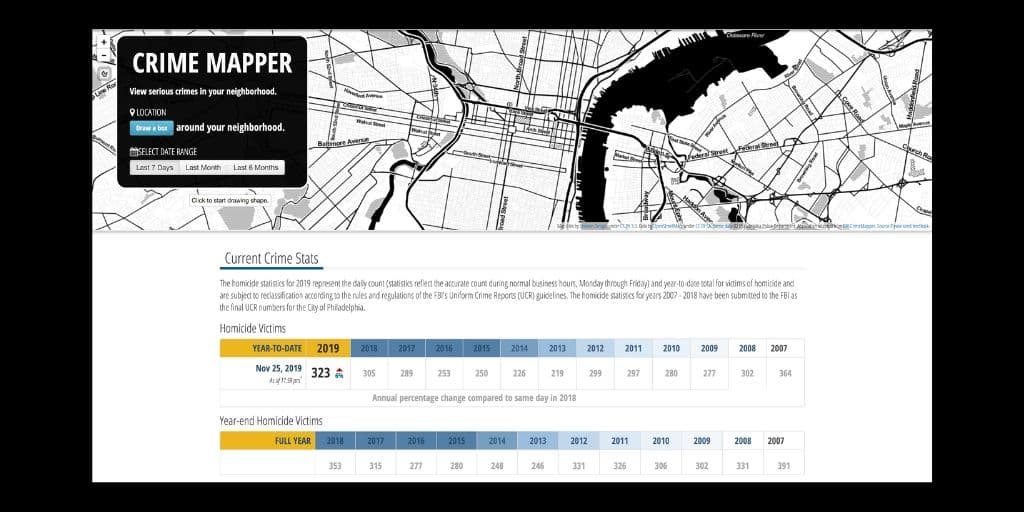Viewport: 1024px width, 512px height.
Task: Click the CRIME MAPPER title
Action: (x=212, y=64)
